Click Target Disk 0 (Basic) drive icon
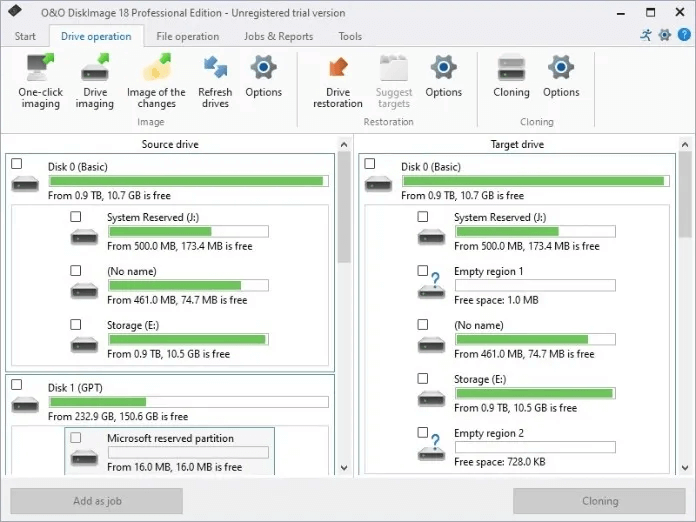 click(378, 183)
